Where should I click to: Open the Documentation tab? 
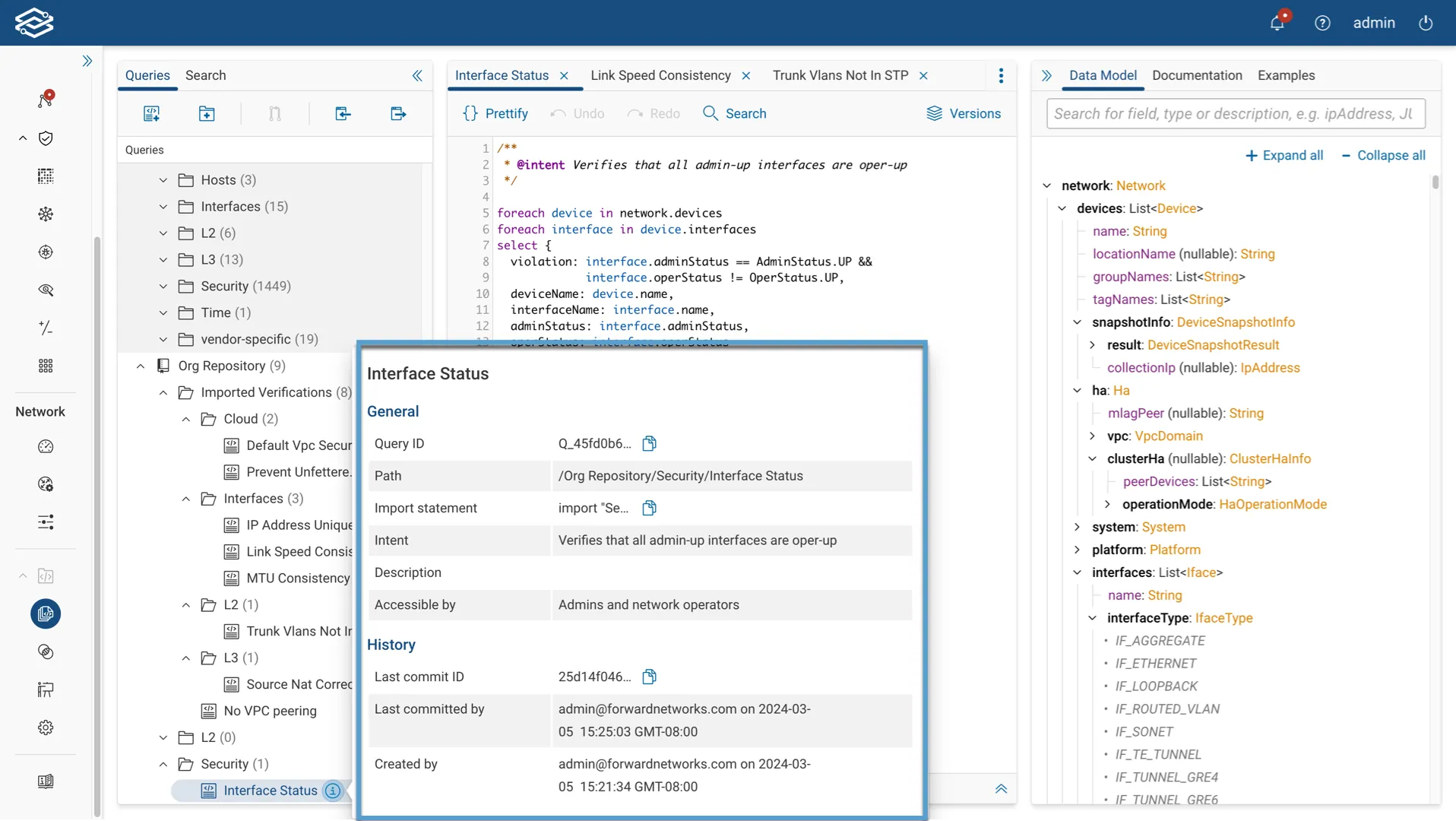tap(1197, 75)
